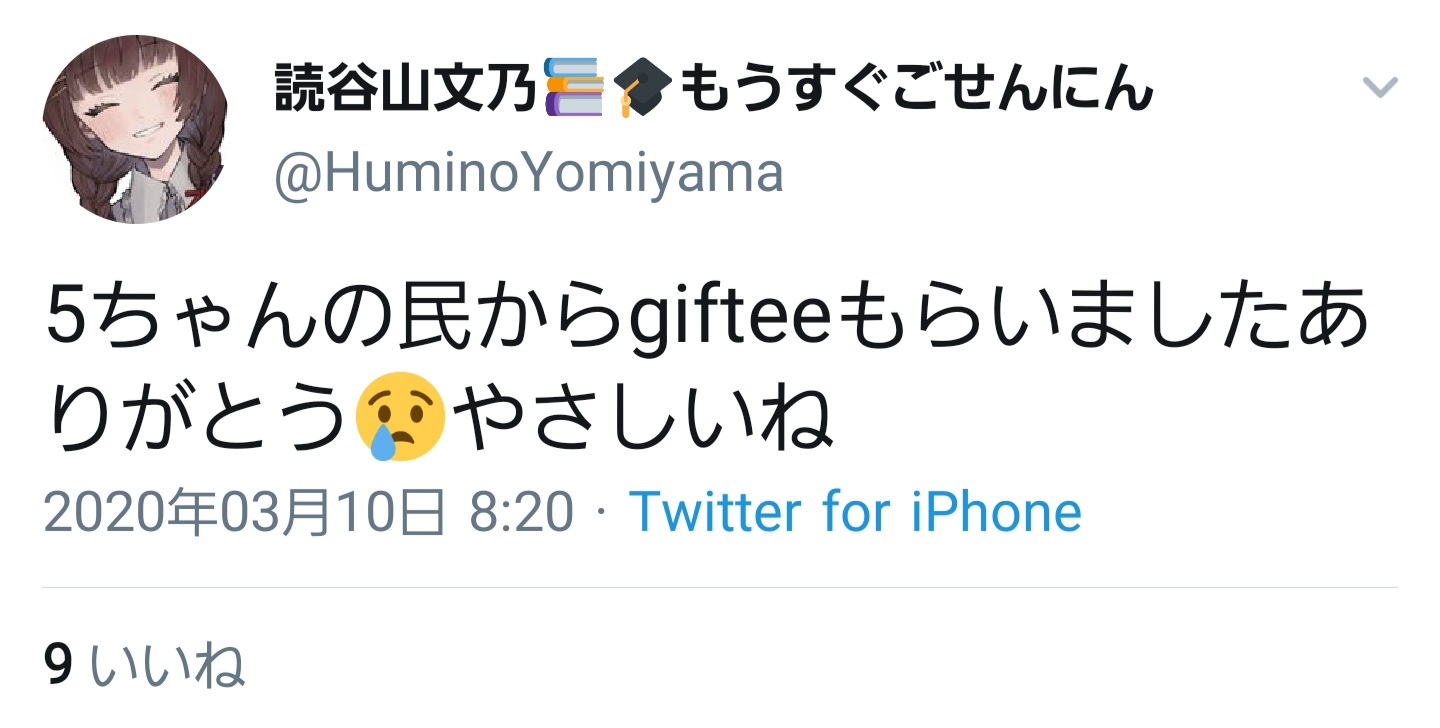This screenshot has width=1440, height=728.
Task: Click the もうすぐごせんにん part of the name
Action: click(x=915, y=92)
